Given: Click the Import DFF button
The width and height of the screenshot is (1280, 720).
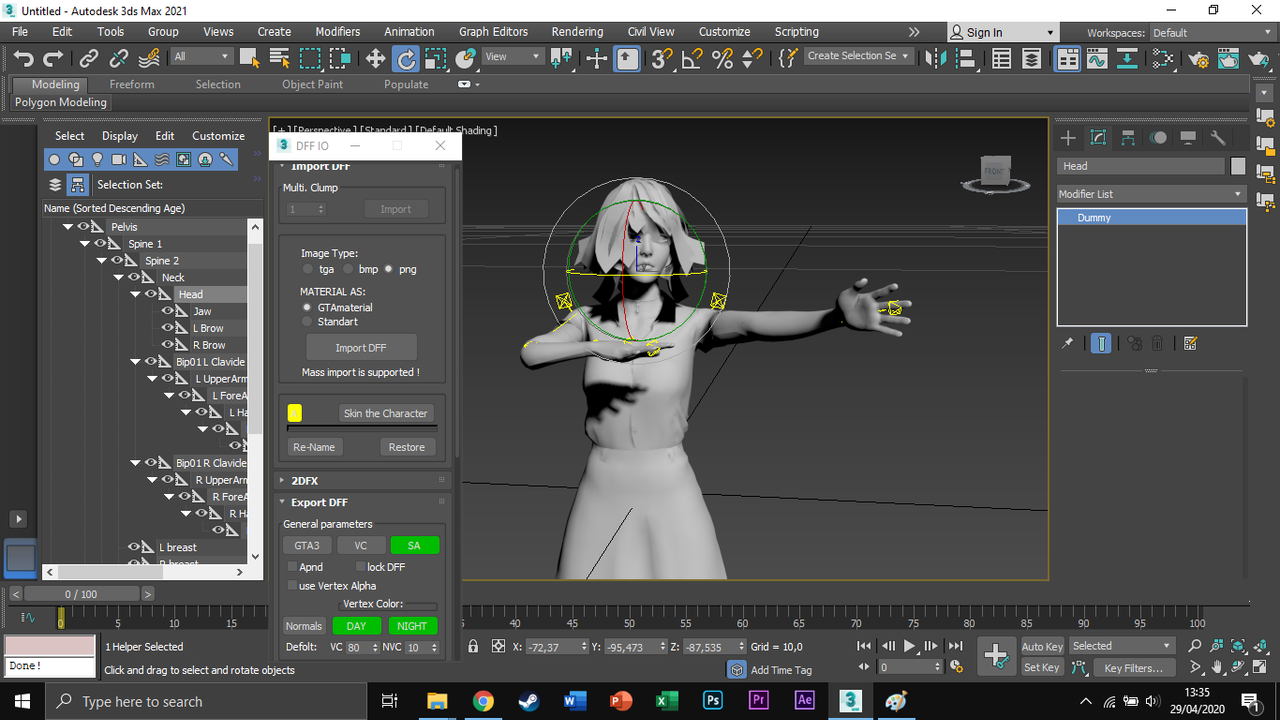Looking at the screenshot, I should pos(361,348).
